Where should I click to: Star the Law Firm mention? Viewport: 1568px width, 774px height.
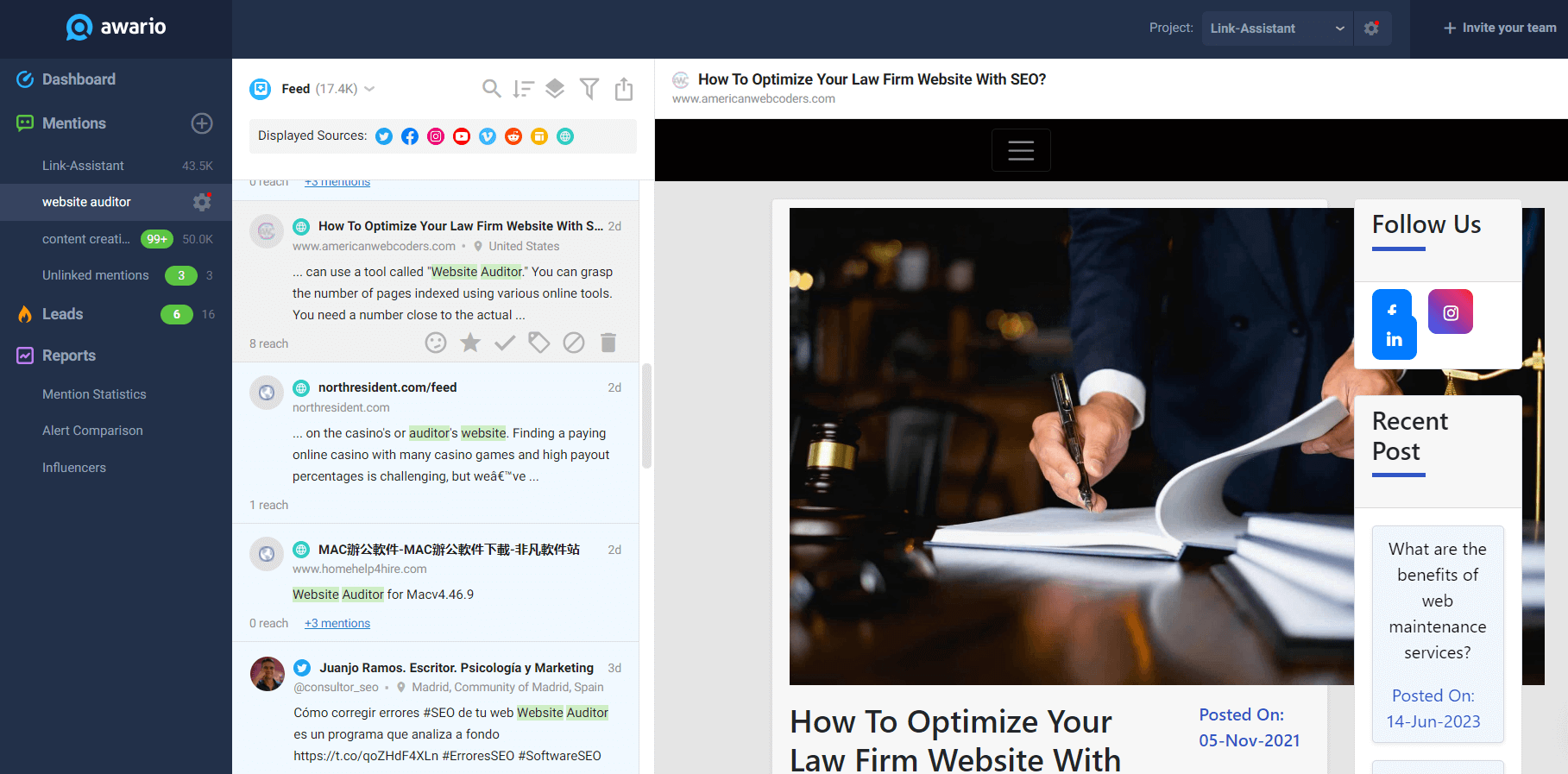[470, 343]
